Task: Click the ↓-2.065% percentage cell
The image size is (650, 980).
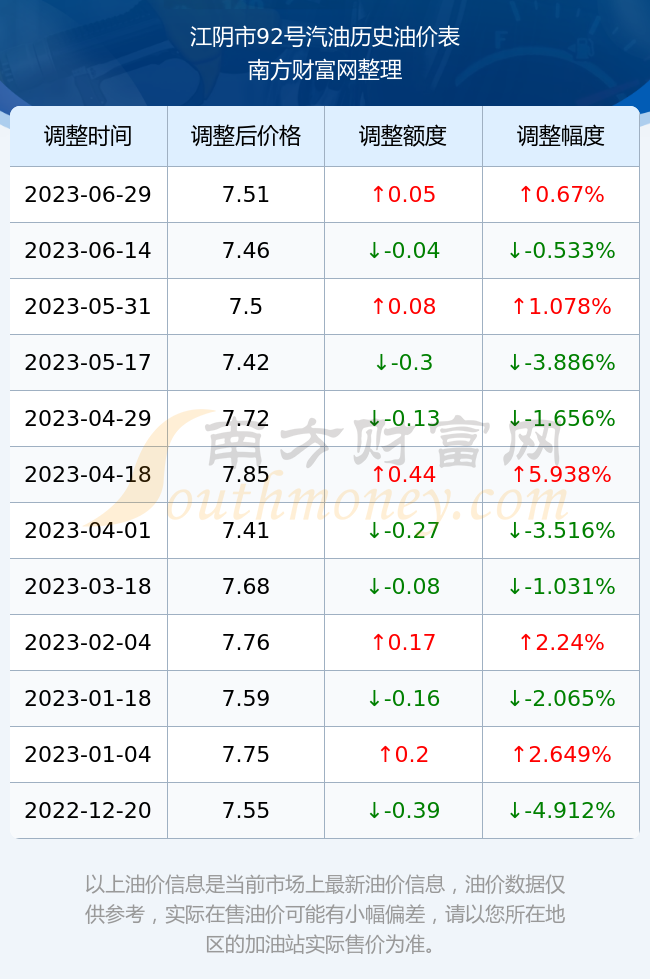Action: 561,698
